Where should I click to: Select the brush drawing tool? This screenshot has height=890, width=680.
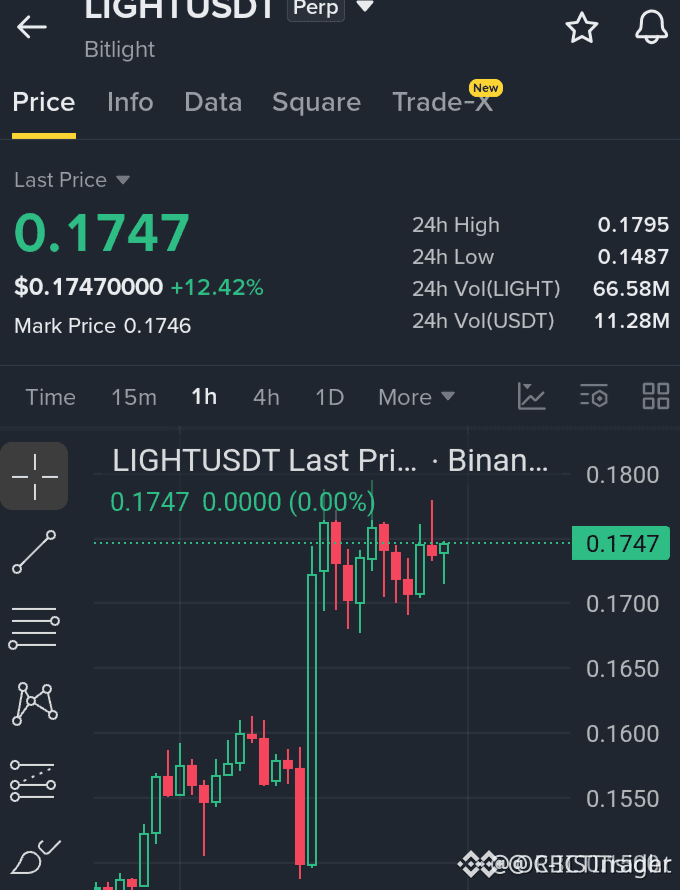(x=35, y=857)
